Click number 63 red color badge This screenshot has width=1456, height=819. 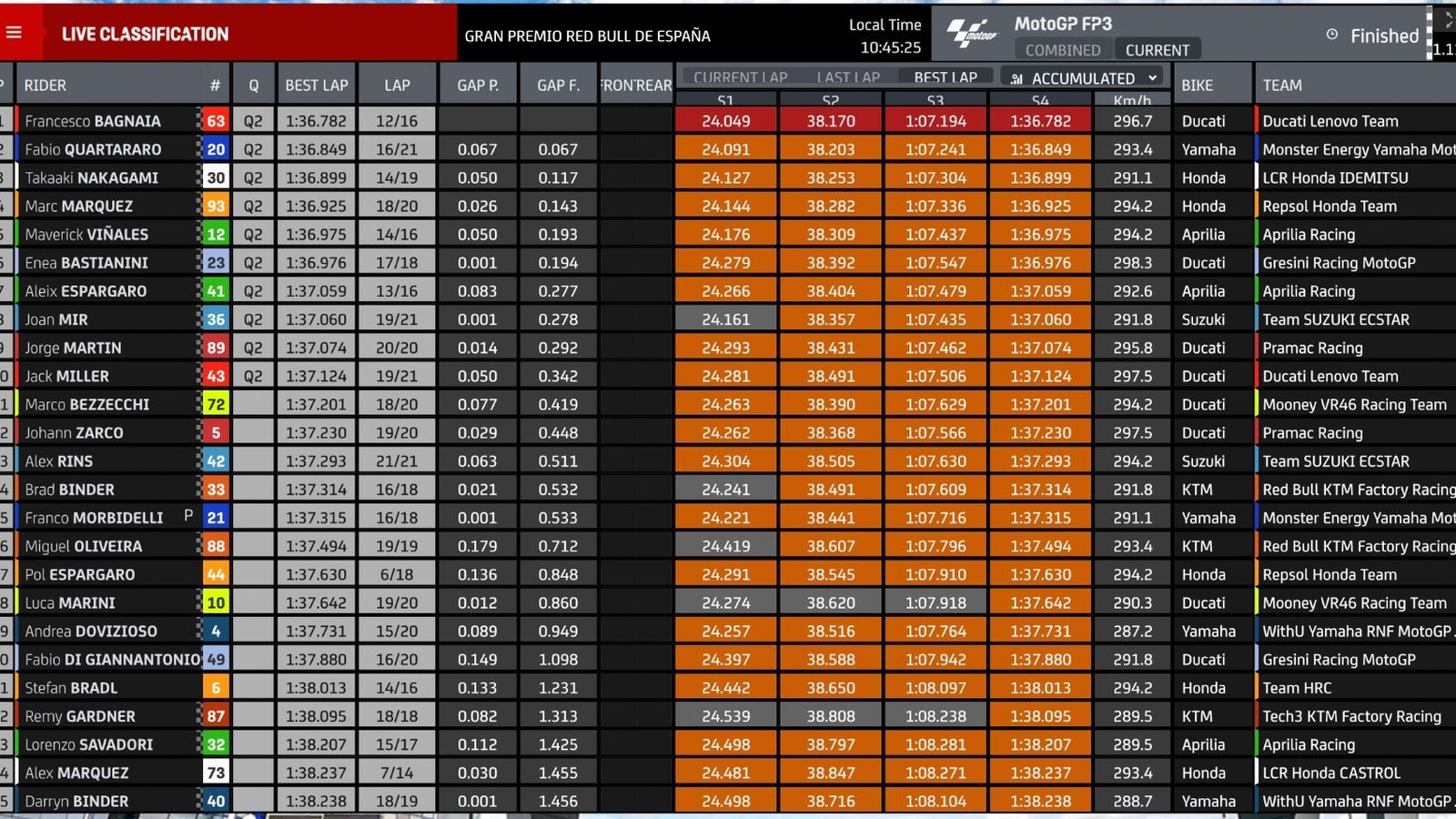pyautogui.click(x=216, y=120)
